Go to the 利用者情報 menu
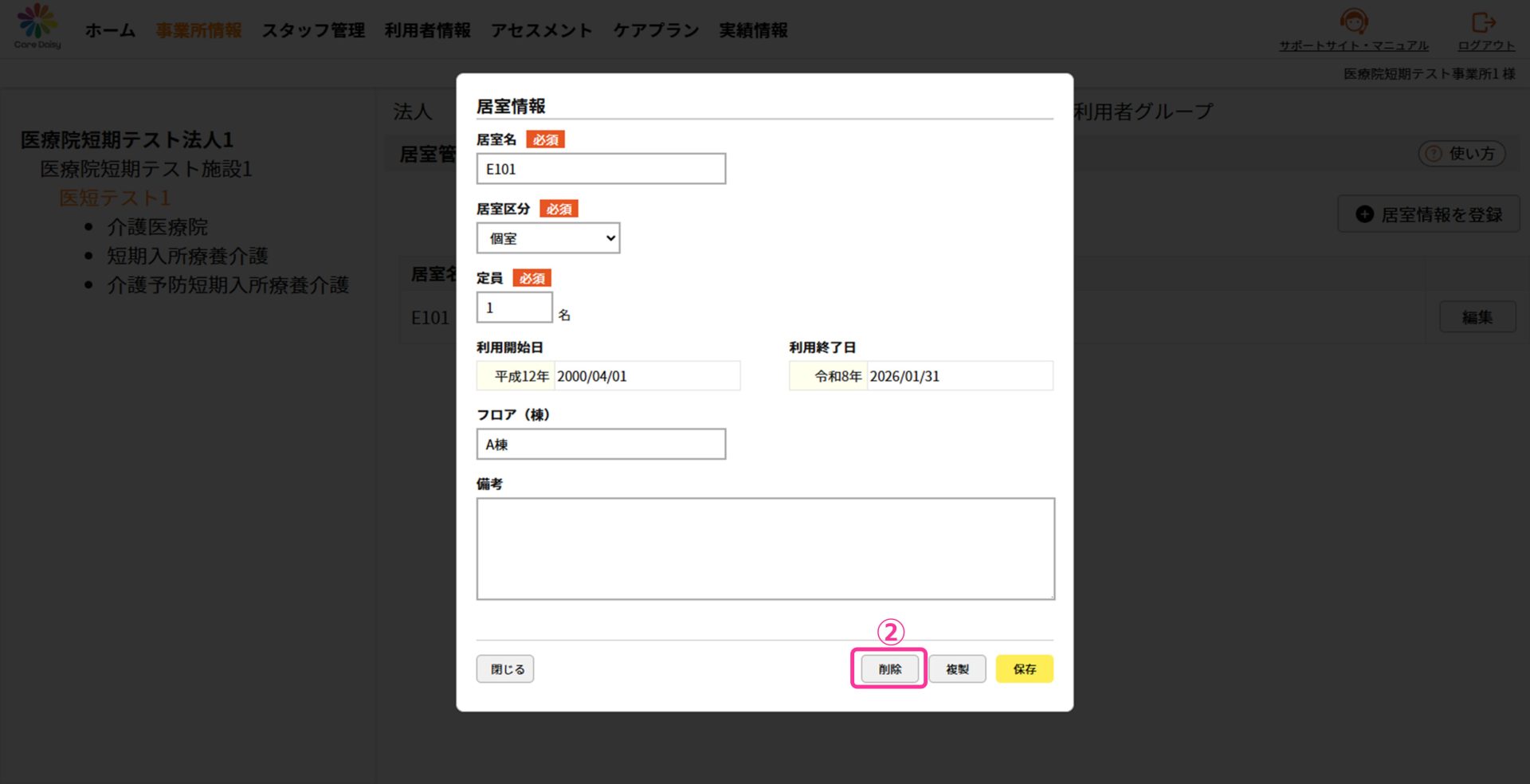This screenshot has height=784, width=1530. [x=427, y=30]
